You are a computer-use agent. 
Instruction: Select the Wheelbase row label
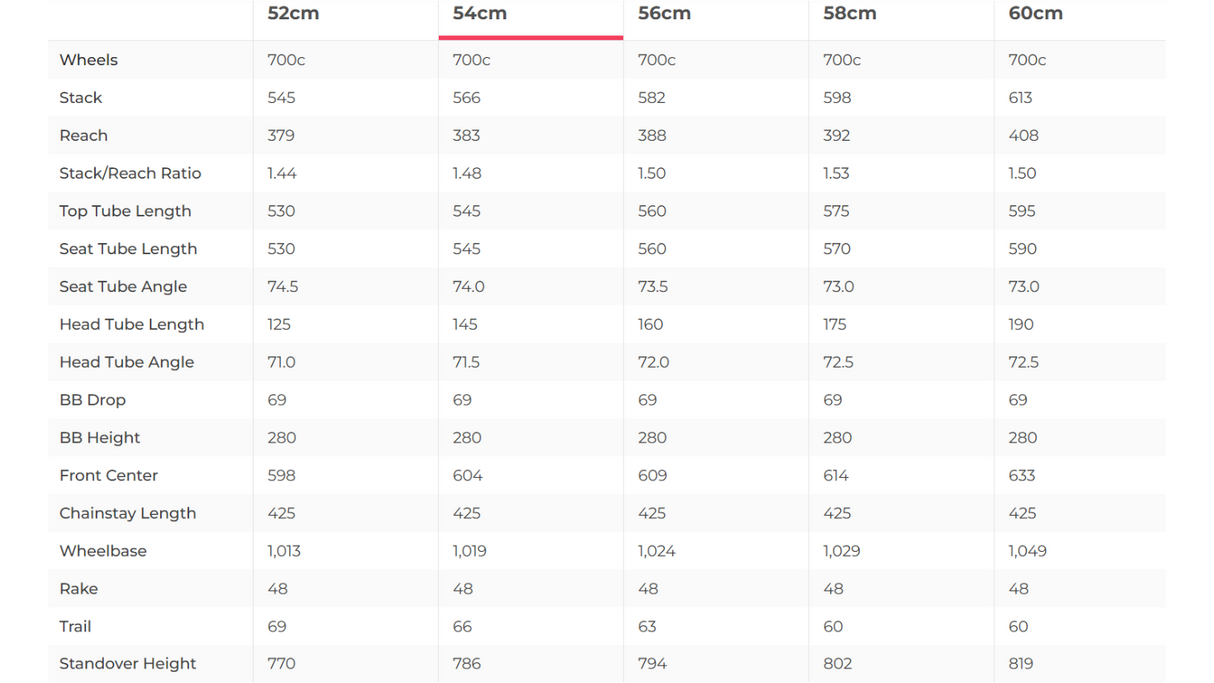coord(103,551)
